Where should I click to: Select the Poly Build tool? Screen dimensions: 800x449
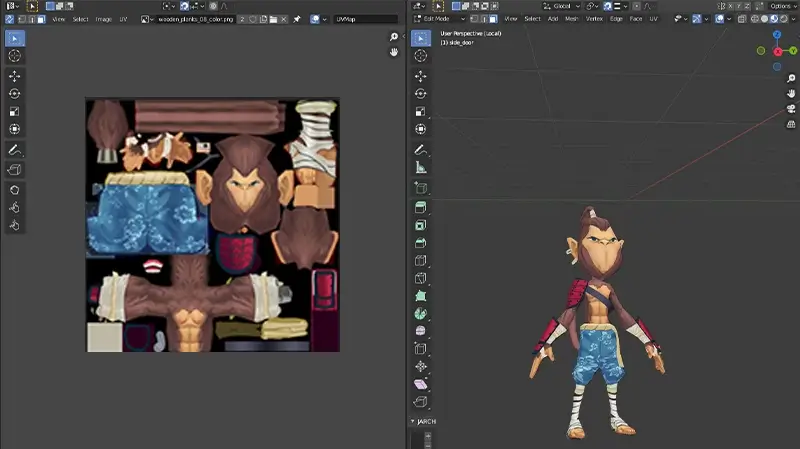(x=420, y=296)
